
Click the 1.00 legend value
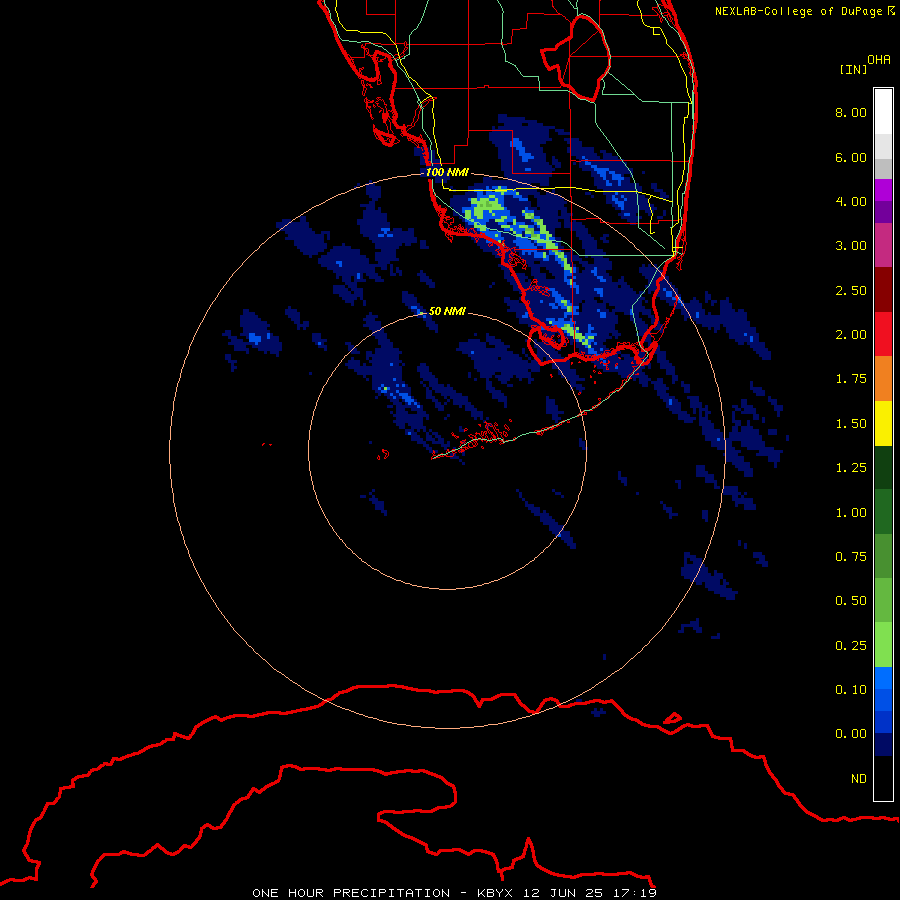click(851, 513)
